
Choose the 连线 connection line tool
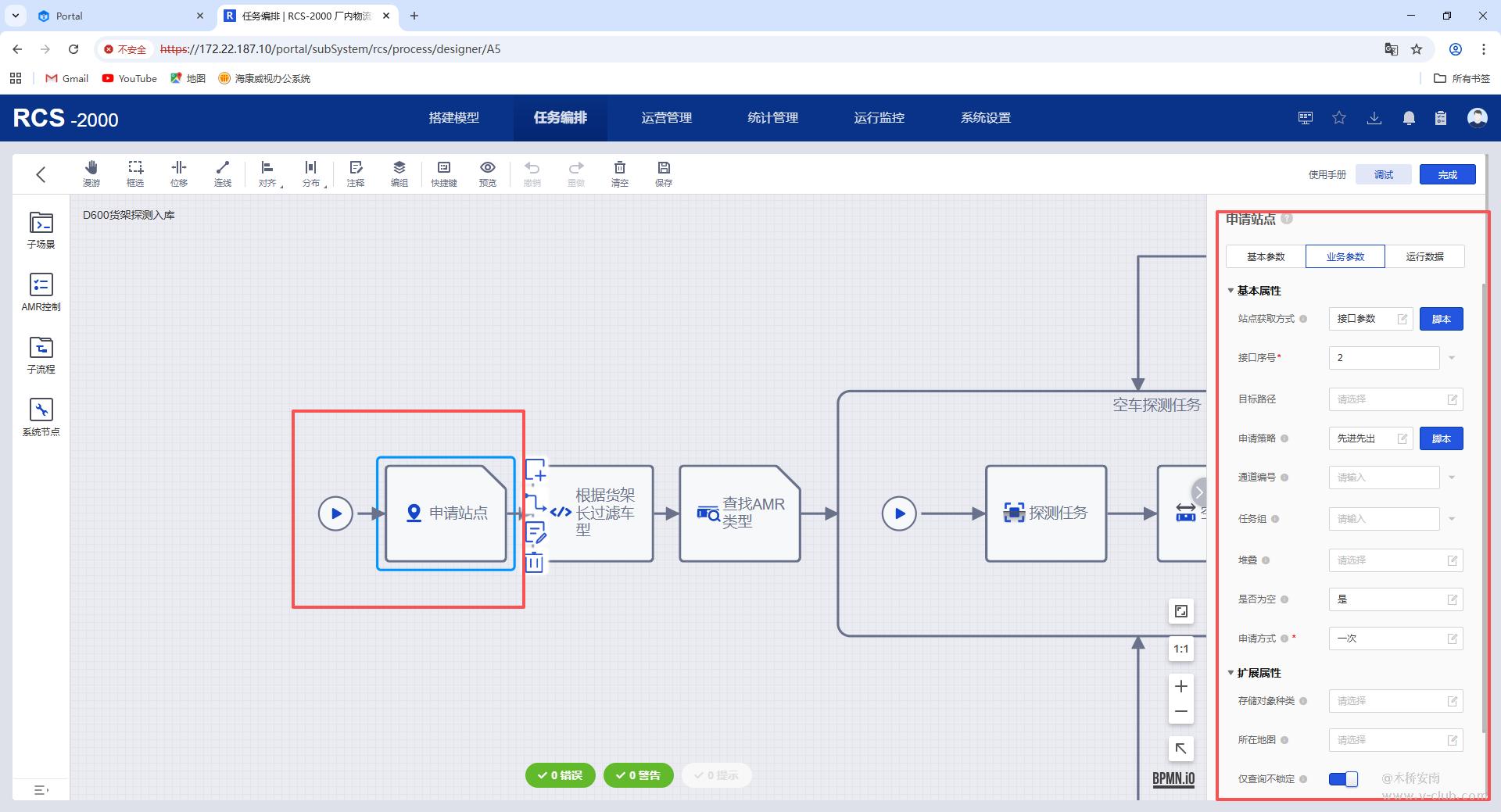223,173
